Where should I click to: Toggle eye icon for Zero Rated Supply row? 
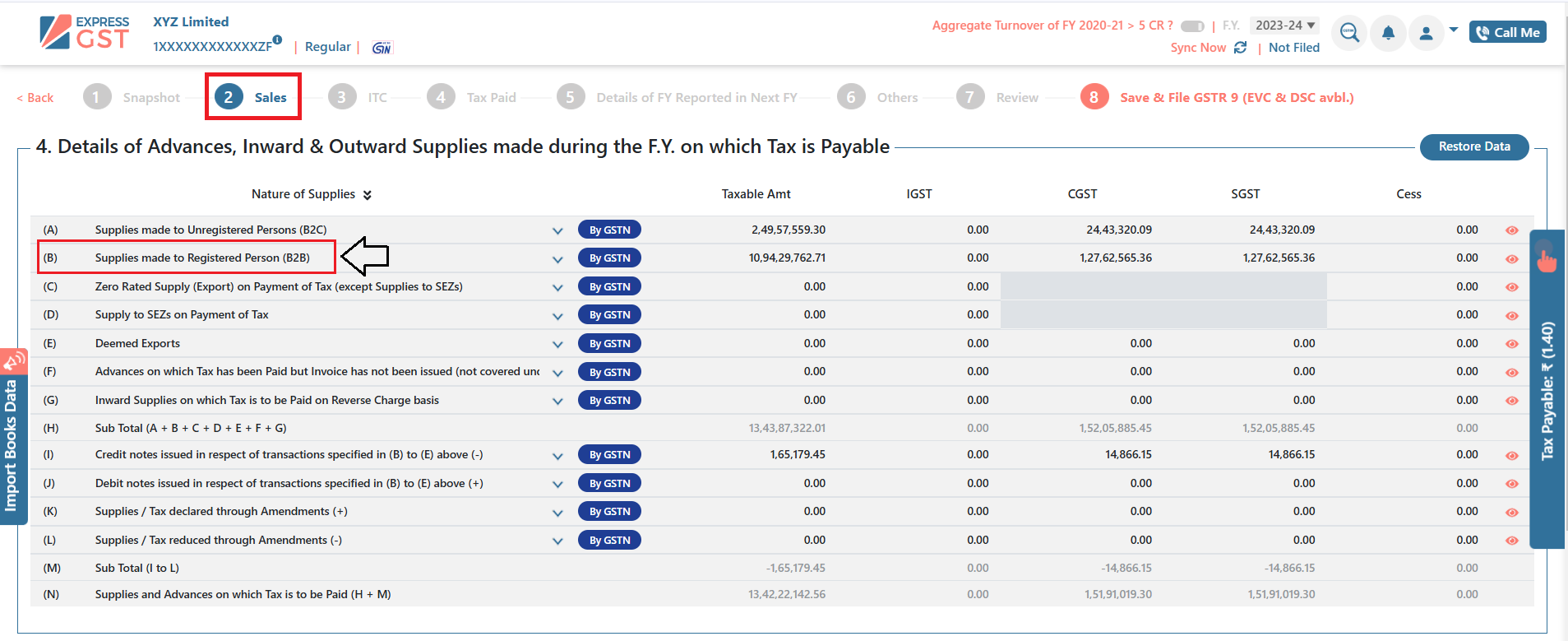(1511, 287)
